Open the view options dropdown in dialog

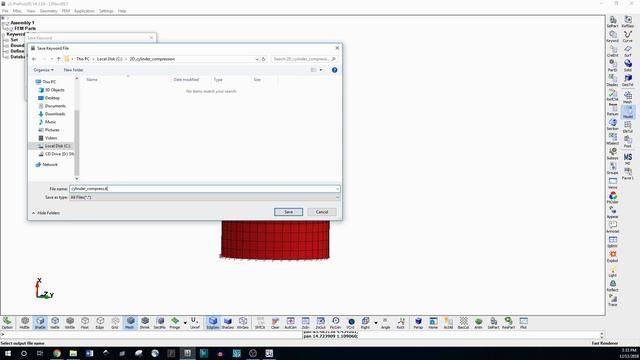[x=321, y=70]
